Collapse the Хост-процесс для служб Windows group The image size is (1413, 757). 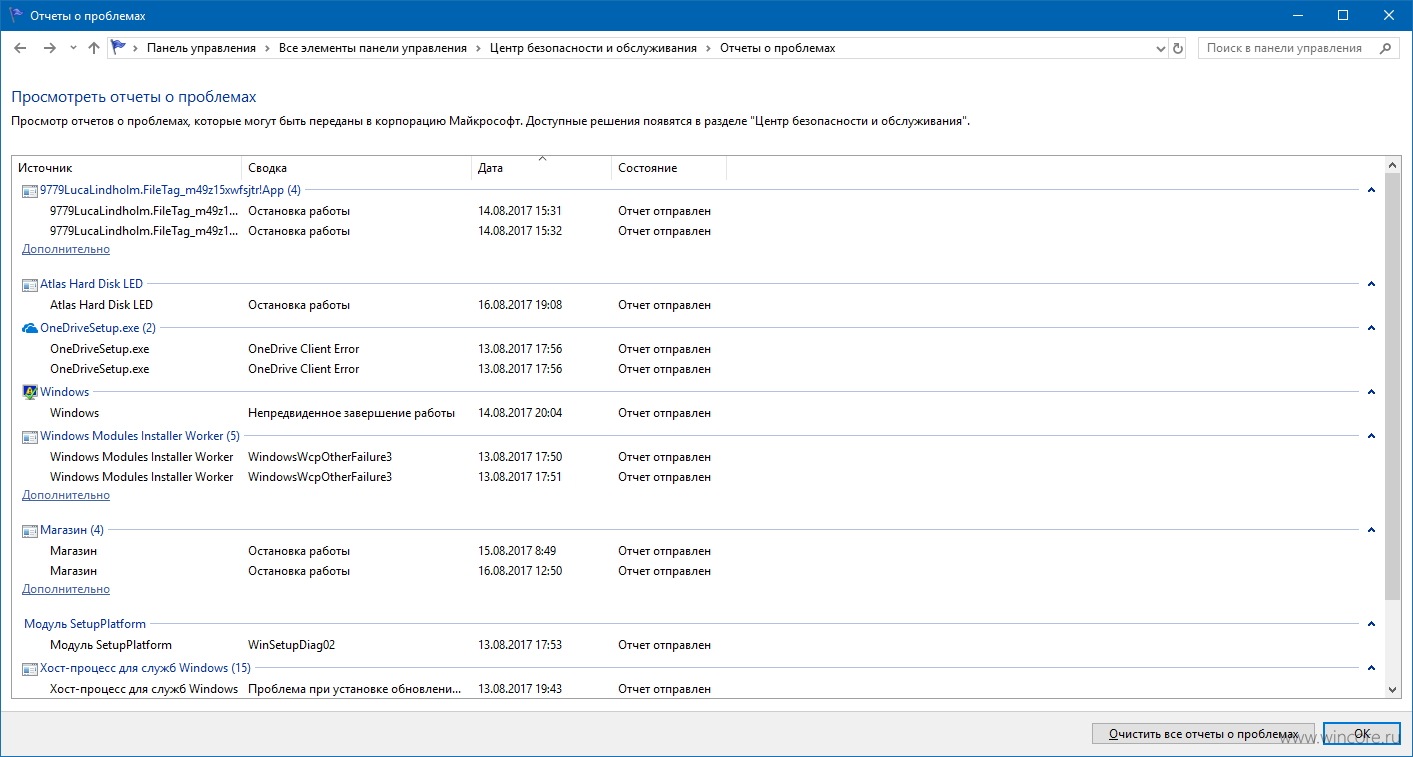click(1371, 668)
